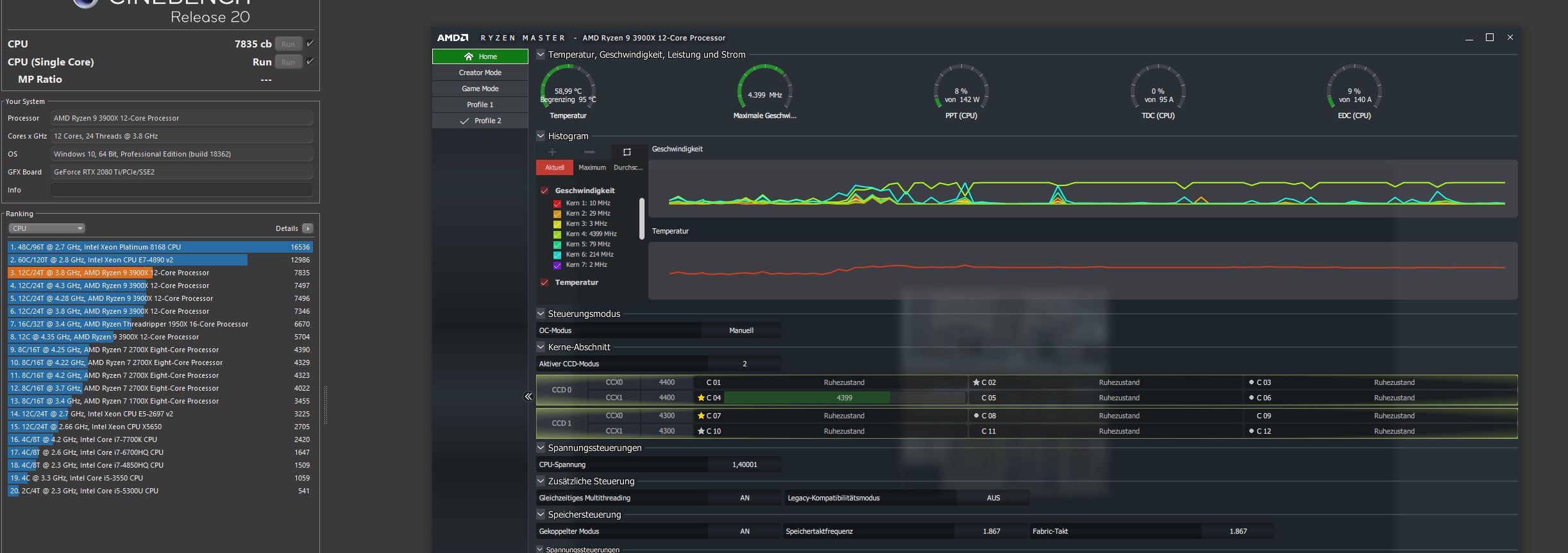Click the histogram plus zoom icon
This screenshot has height=553, width=1568.
pyautogui.click(x=552, y=152)
